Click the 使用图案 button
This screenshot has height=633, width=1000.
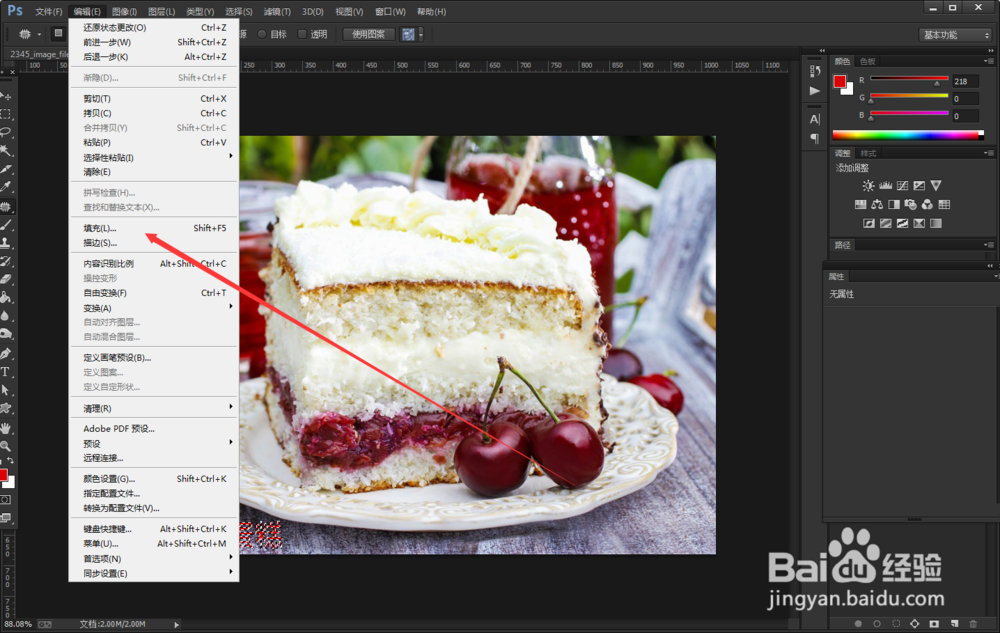[x=369, y=34]
